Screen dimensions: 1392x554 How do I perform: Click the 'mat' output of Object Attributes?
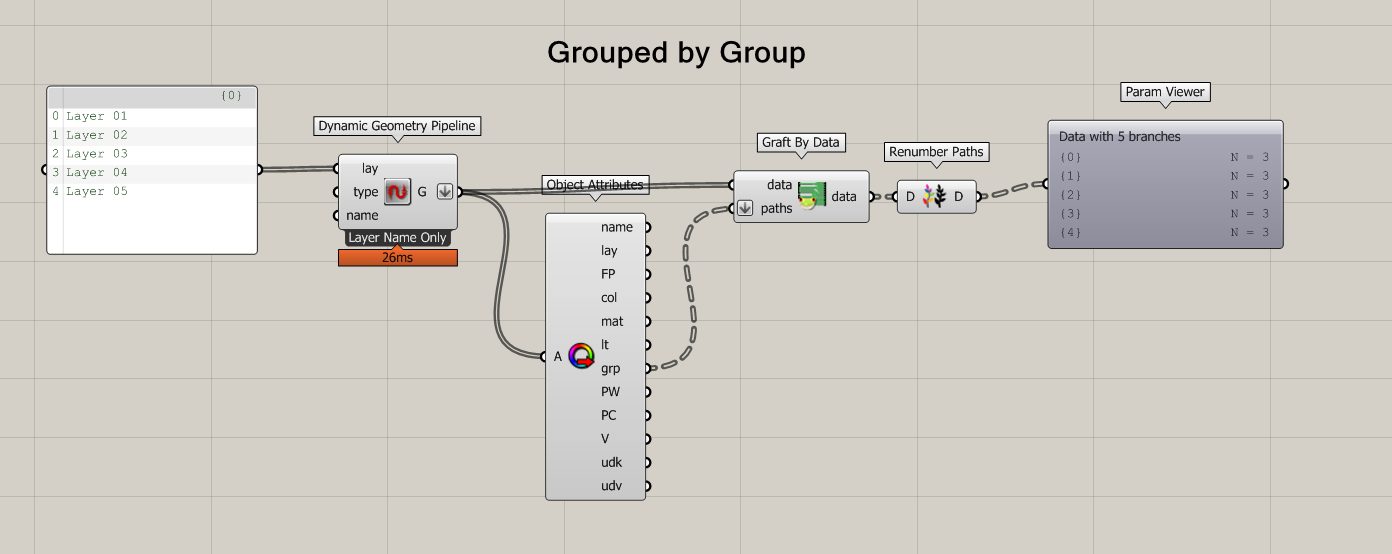(612, 321)
